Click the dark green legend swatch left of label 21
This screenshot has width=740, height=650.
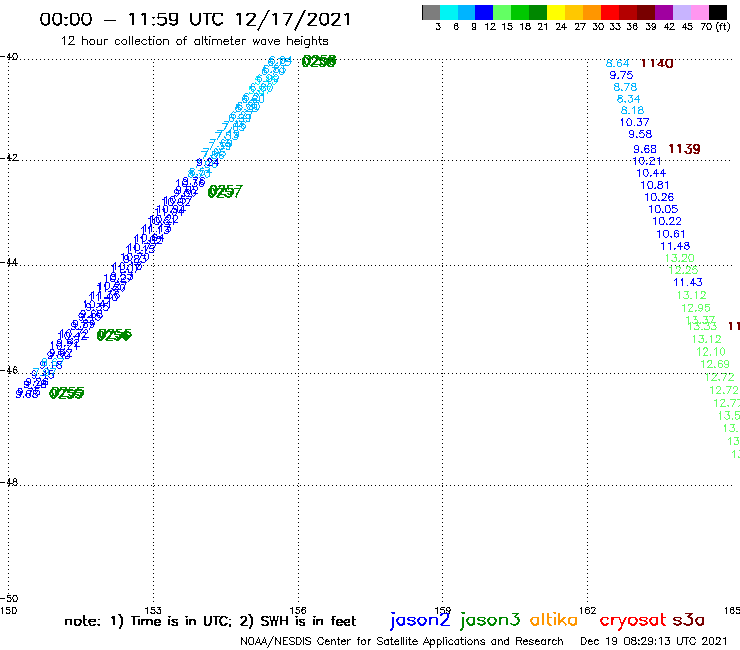[538, 12]
